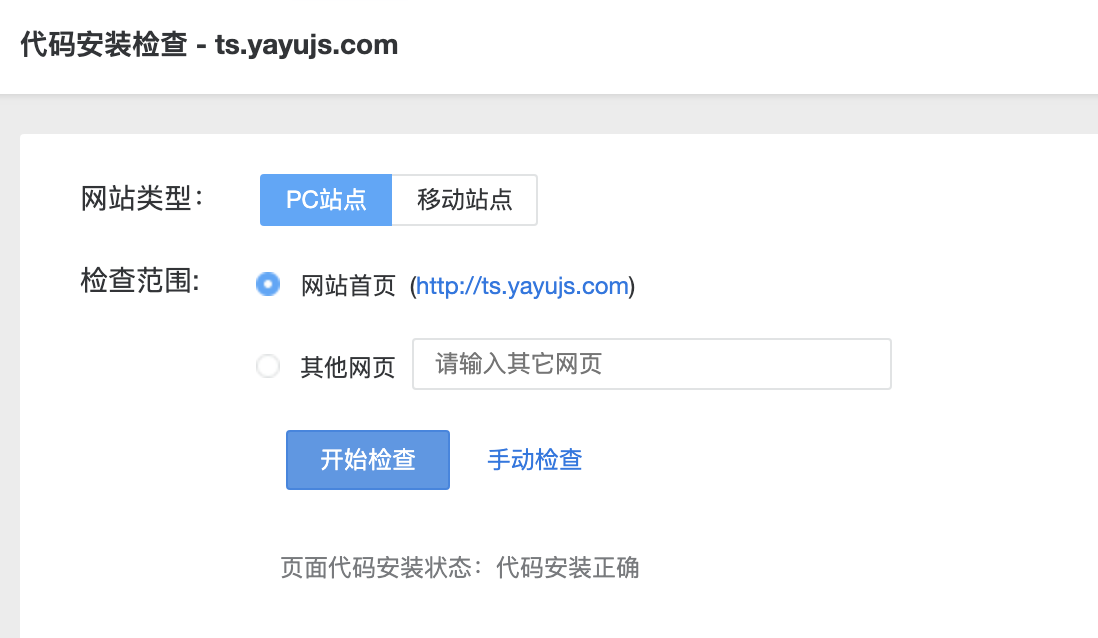1098x638 pixels.
Task: Click the closing parenthesis after the homepage URL
Action: 632,286
